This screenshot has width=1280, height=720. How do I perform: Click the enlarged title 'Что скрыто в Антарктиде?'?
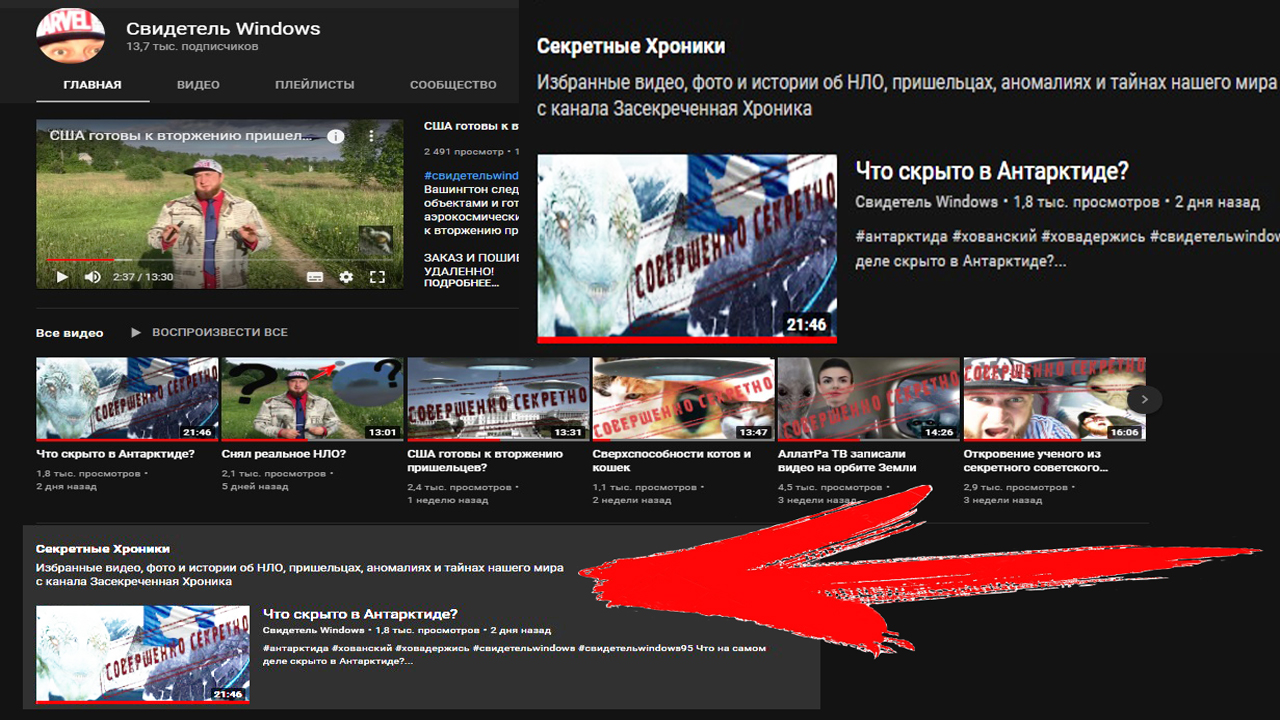[x=992, y=171]
